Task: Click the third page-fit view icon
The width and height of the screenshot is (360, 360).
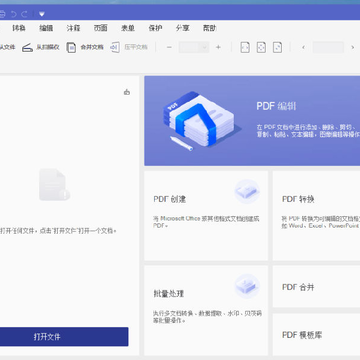Action: click(277, 47)
